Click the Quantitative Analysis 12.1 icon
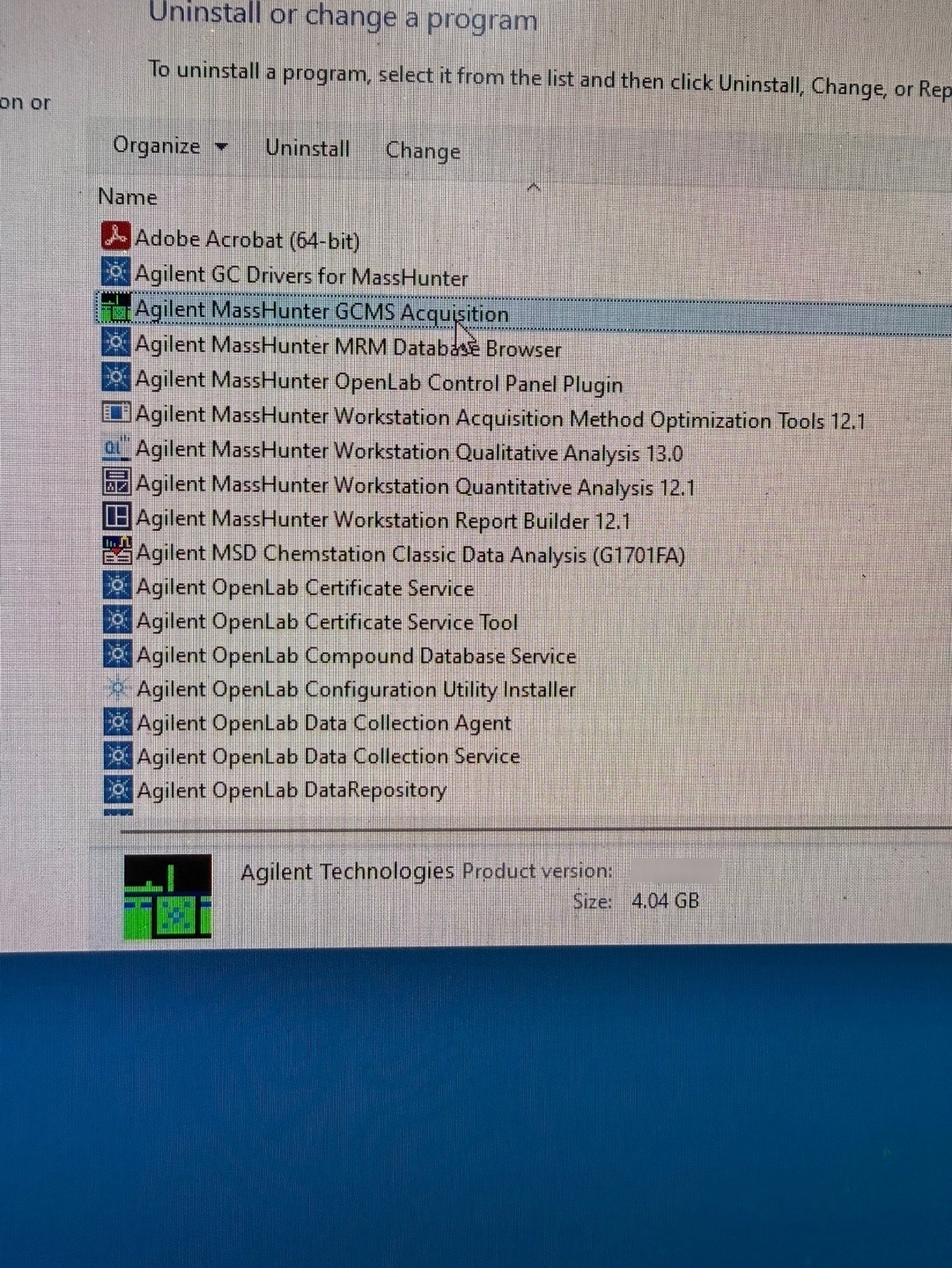 tap(116, 482)
